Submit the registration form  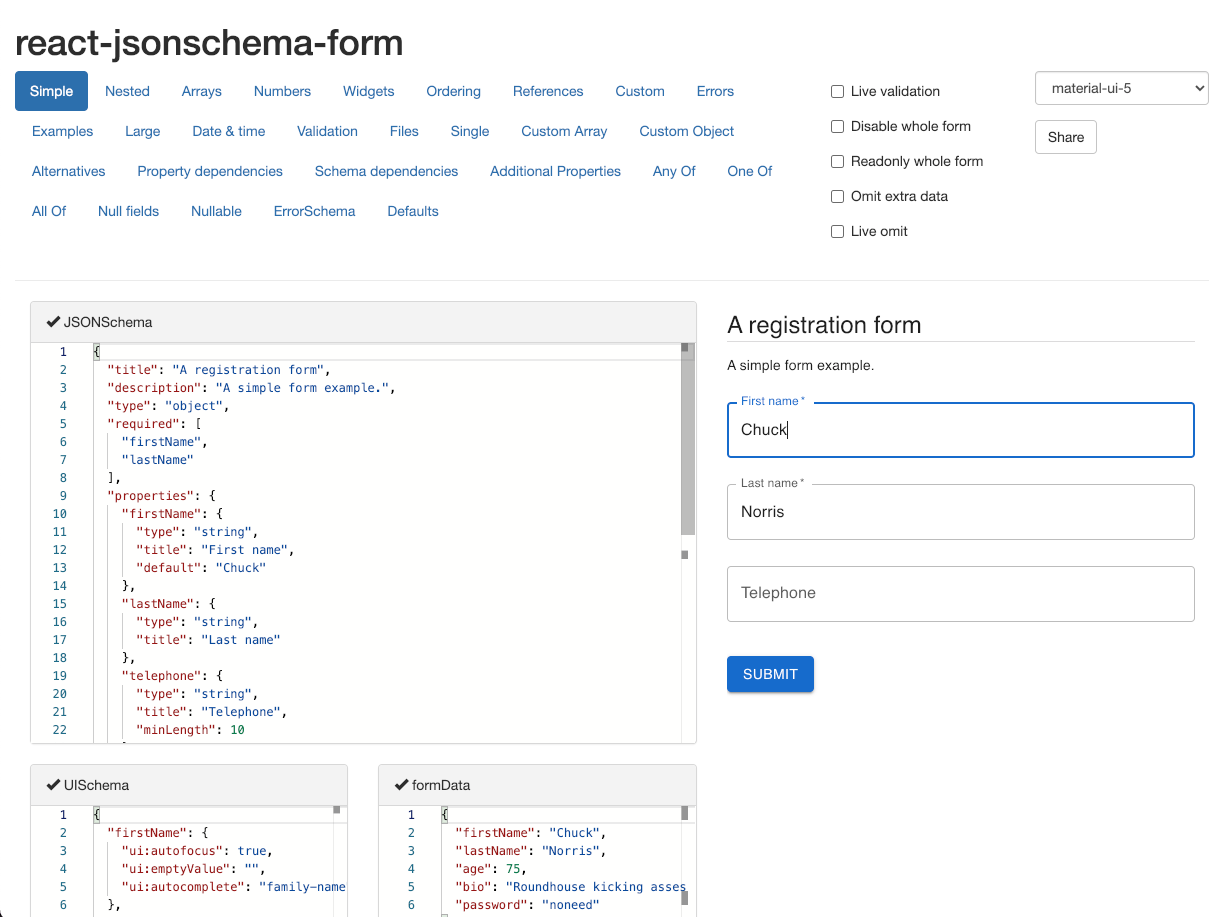coord(770,674)
